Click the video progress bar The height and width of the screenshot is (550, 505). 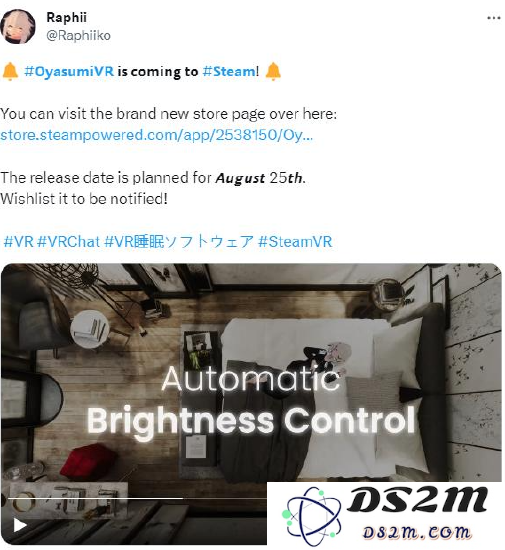tap(137, 498)
